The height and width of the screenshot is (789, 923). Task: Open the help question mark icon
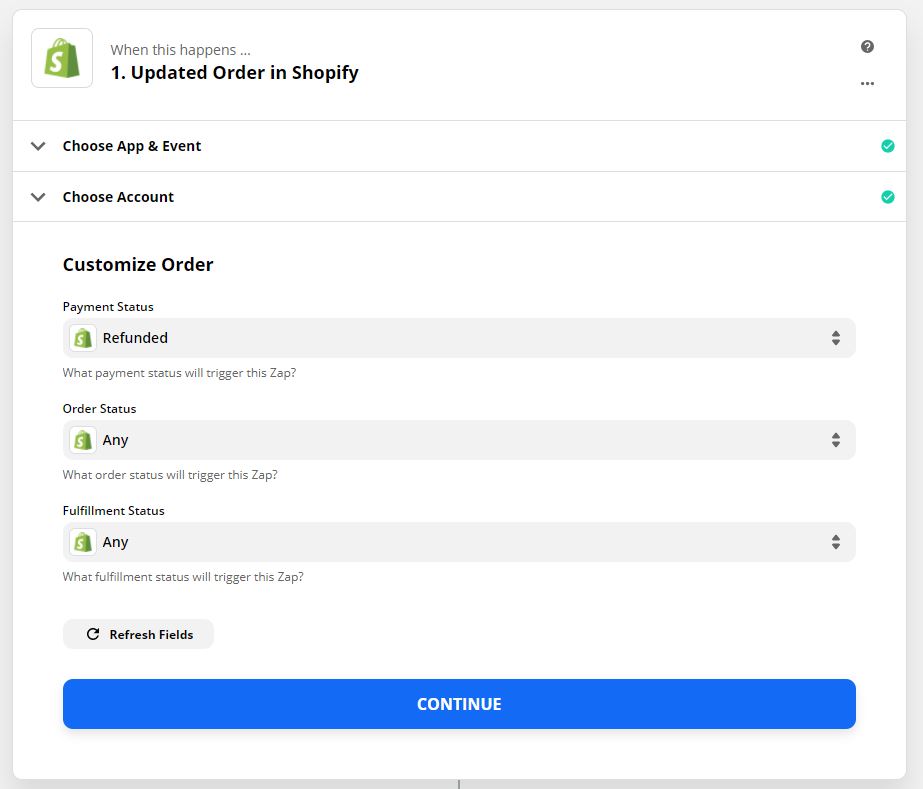pos(867,47)
